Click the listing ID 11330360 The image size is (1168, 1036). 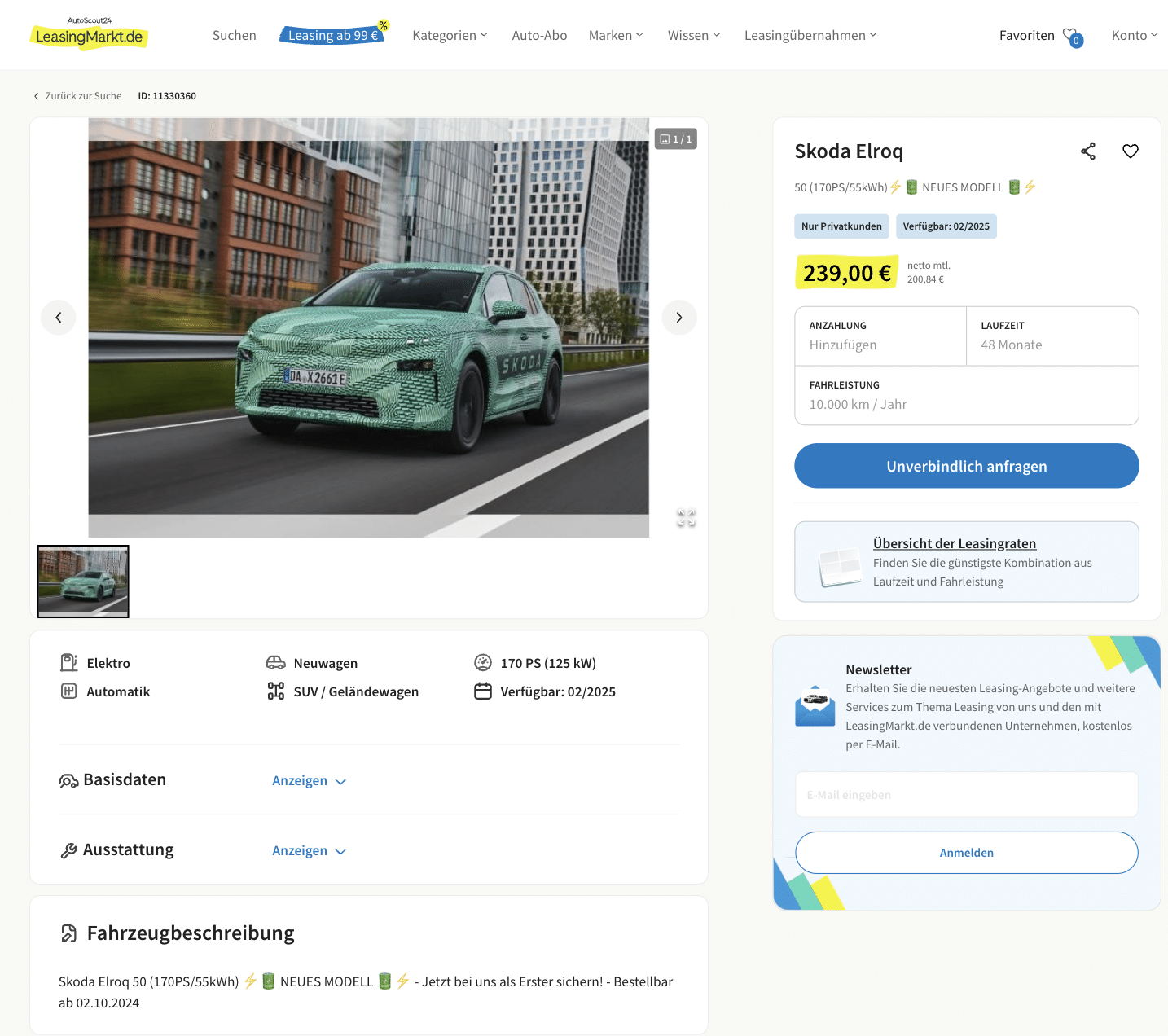point(167,96)
